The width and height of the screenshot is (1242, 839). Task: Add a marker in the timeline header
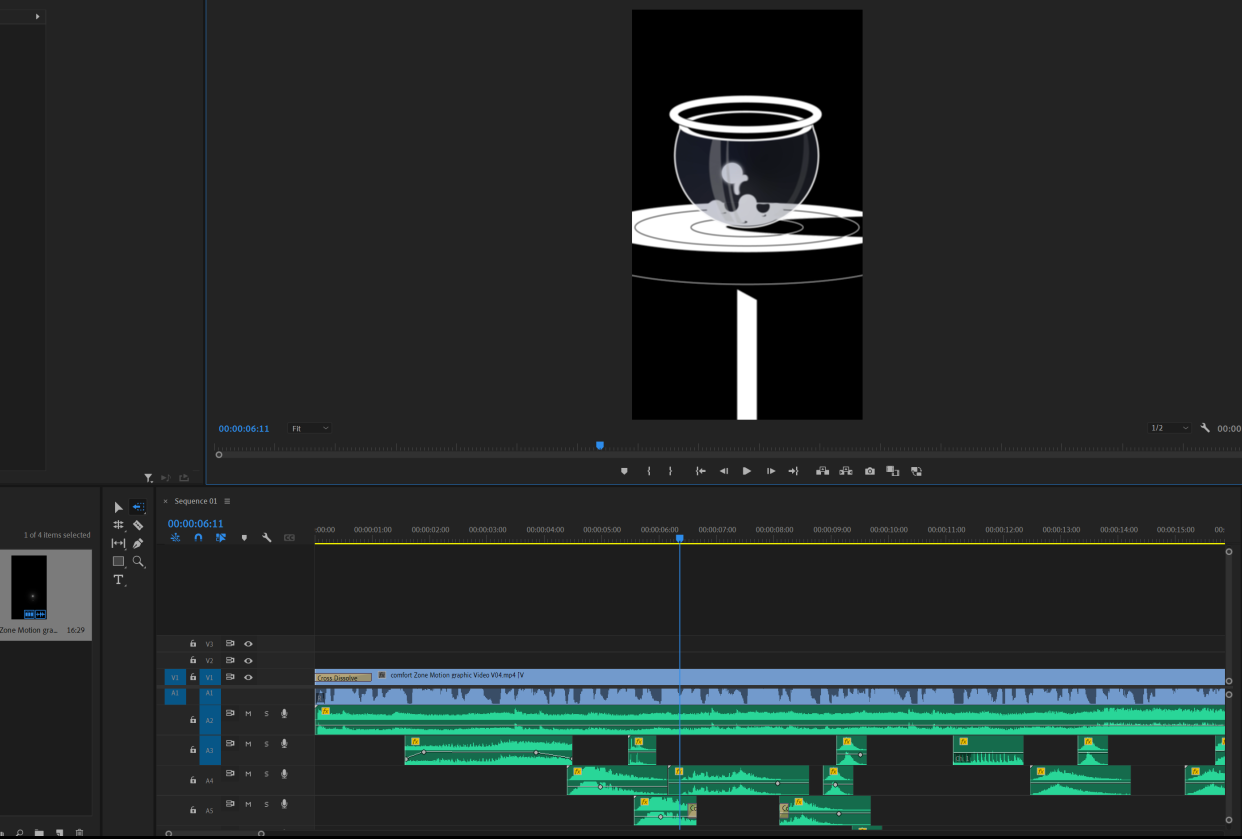[x=244, y=538]
